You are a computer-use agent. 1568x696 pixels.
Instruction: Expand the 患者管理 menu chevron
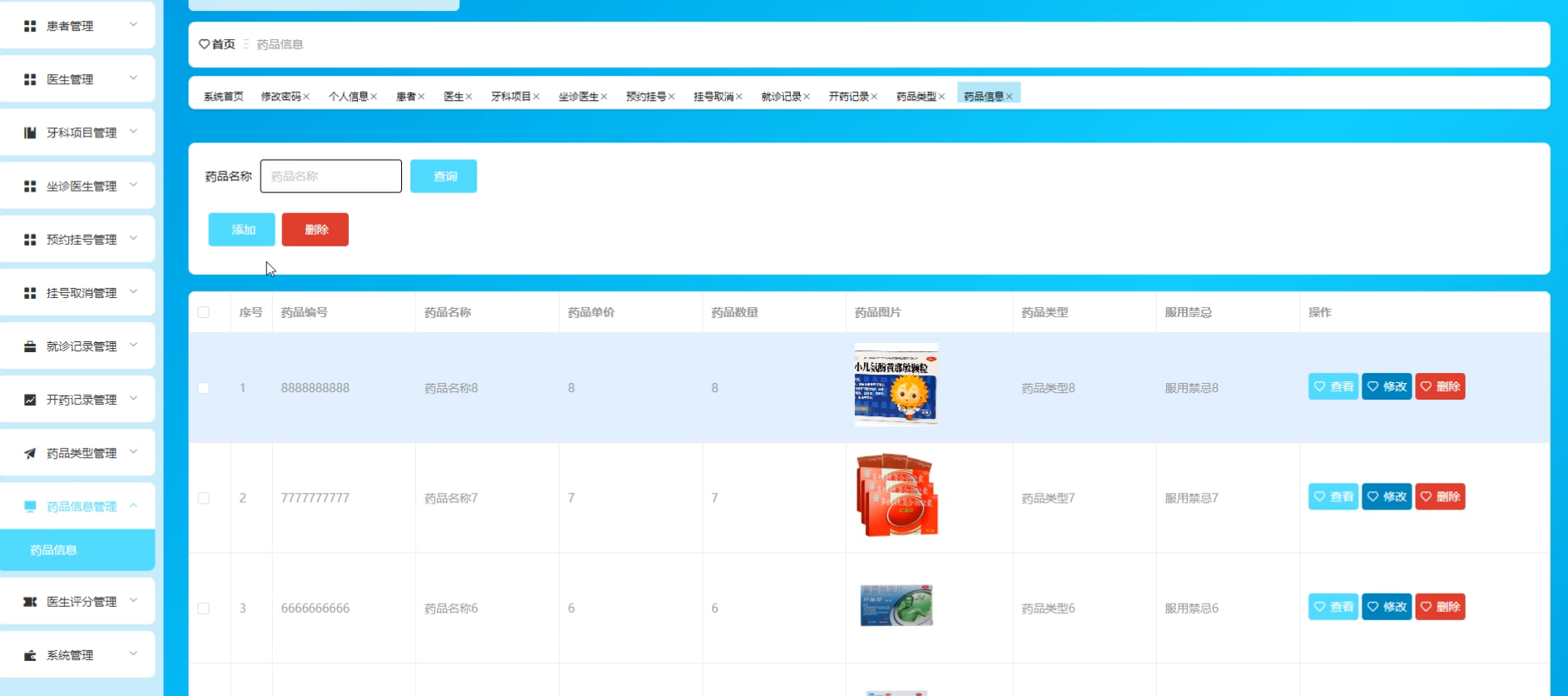133,25
